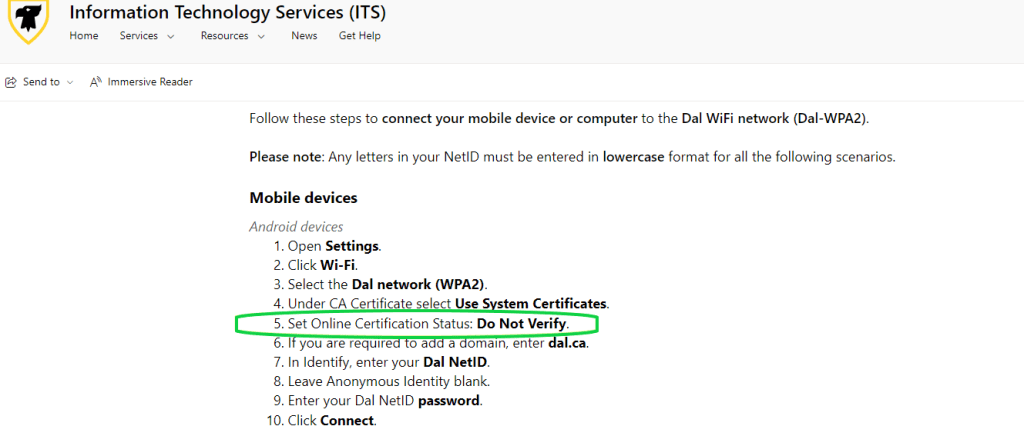Open Information Technology Services (ITS) site title
The height and width of the screenshot is (446, 1024).
coord(227,13)
